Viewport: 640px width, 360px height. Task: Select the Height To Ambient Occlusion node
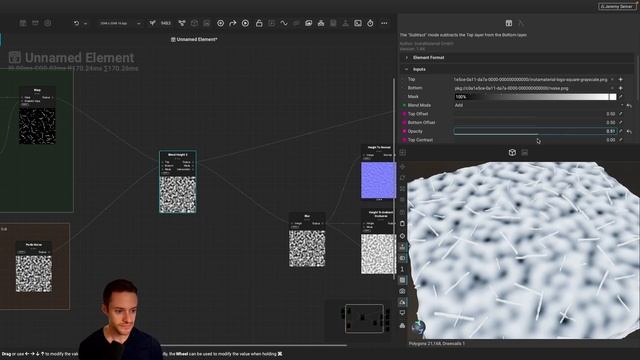[378, 241]
